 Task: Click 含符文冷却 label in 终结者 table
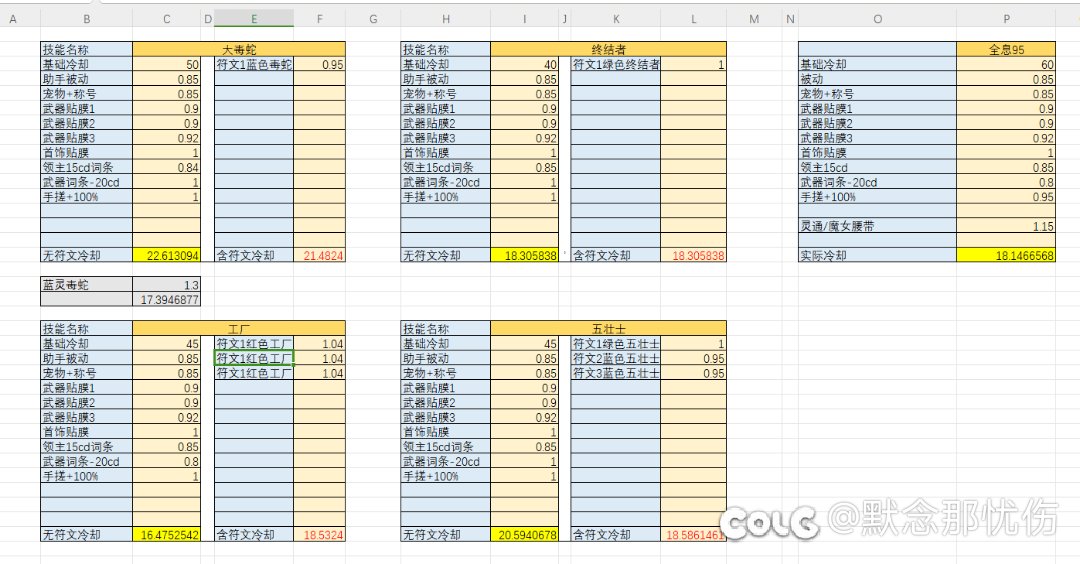coord(616,255)
